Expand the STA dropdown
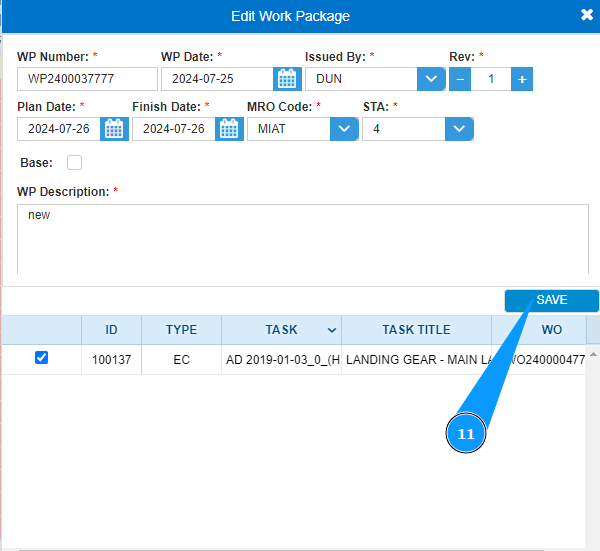 tap(459, 129)
